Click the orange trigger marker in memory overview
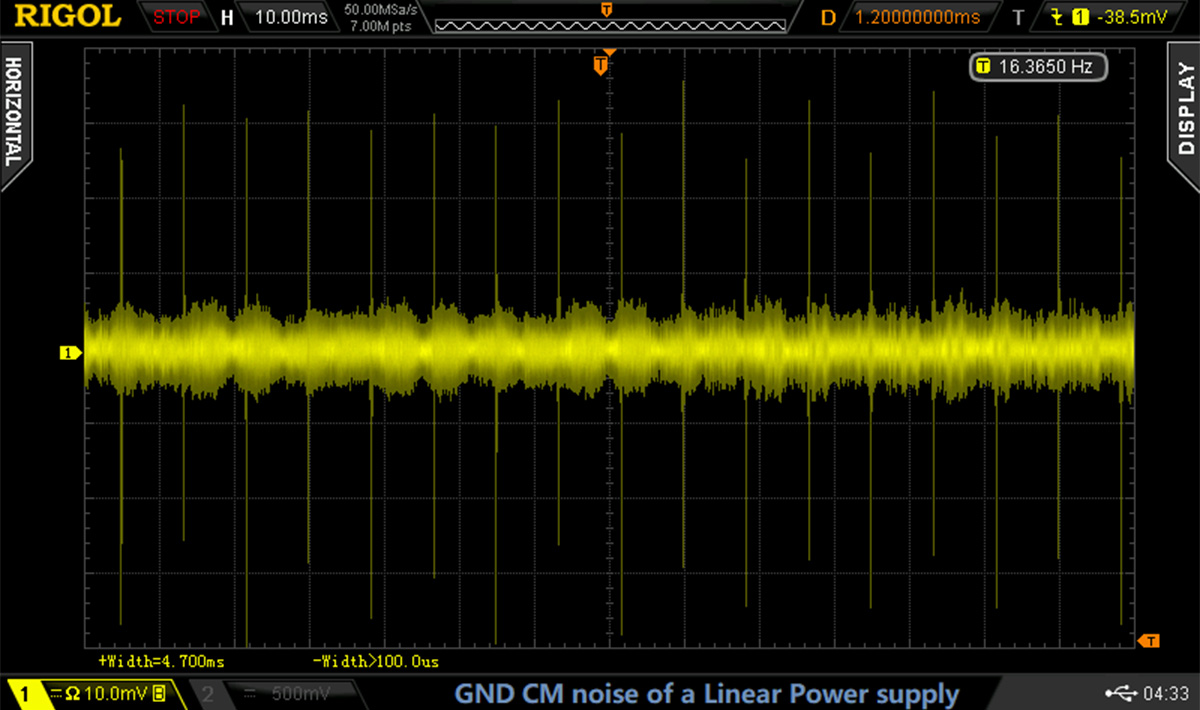The width and height of the screenshot is (1200, 710). tap(606, 9)
